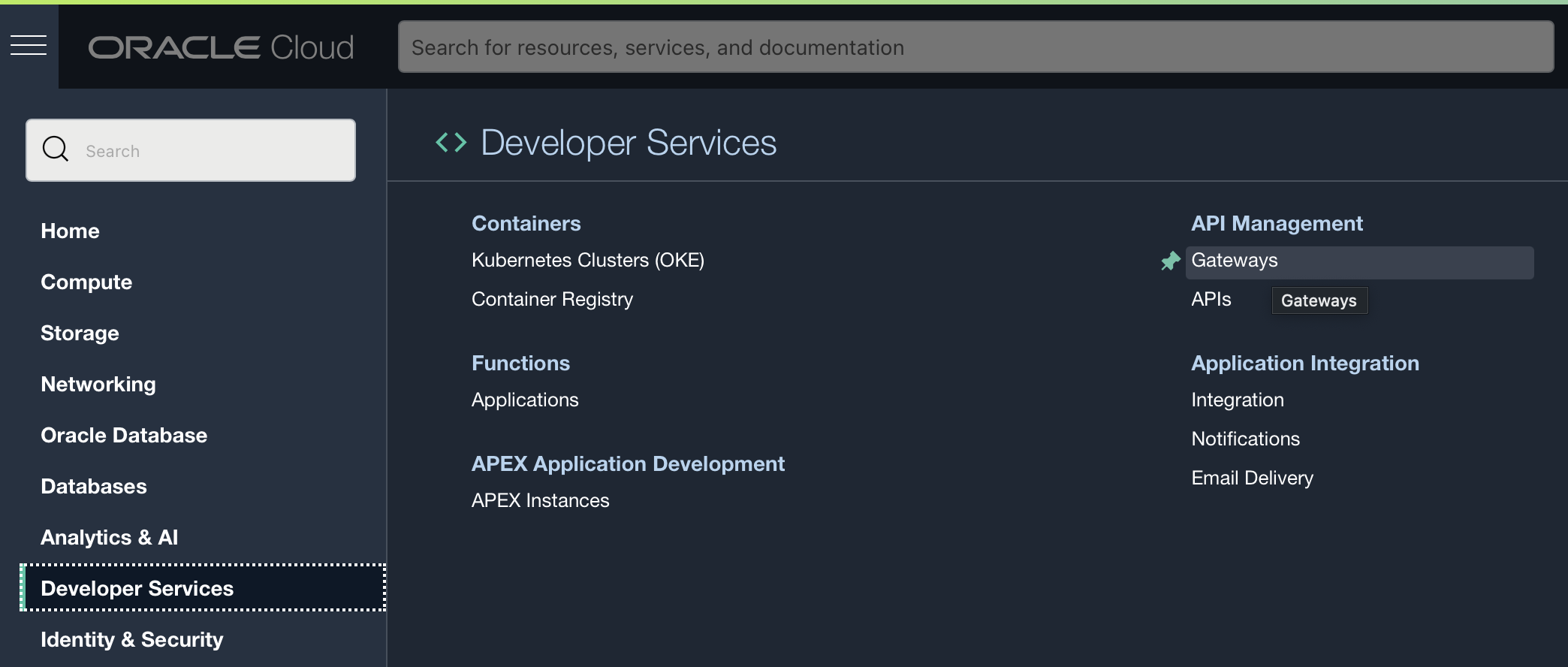Open APIs under API Management
This screenshot has height=667, width=1568.
[1211, 300]
